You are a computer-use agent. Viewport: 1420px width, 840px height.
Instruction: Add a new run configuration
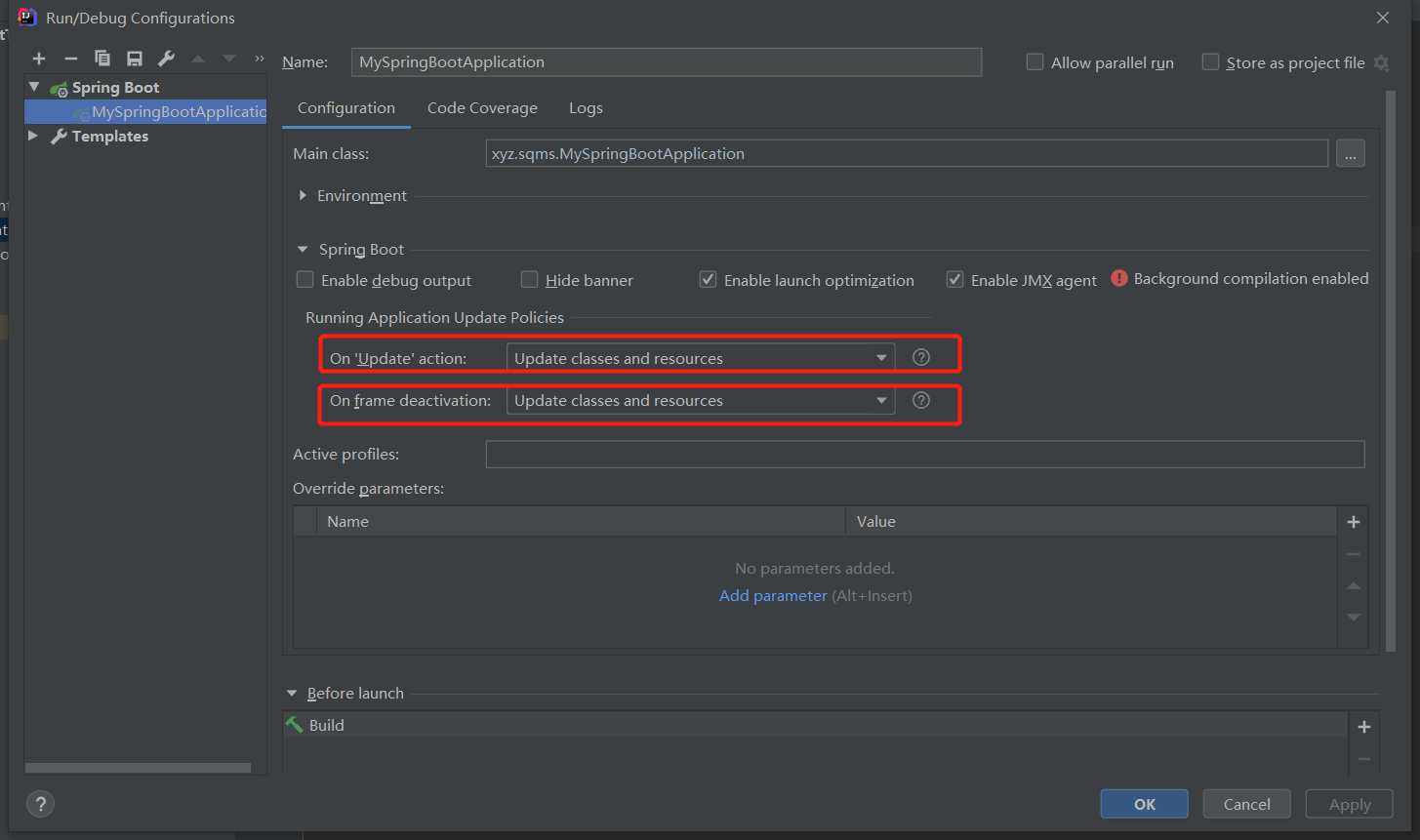pyautogui.click(x=39, y=60)
